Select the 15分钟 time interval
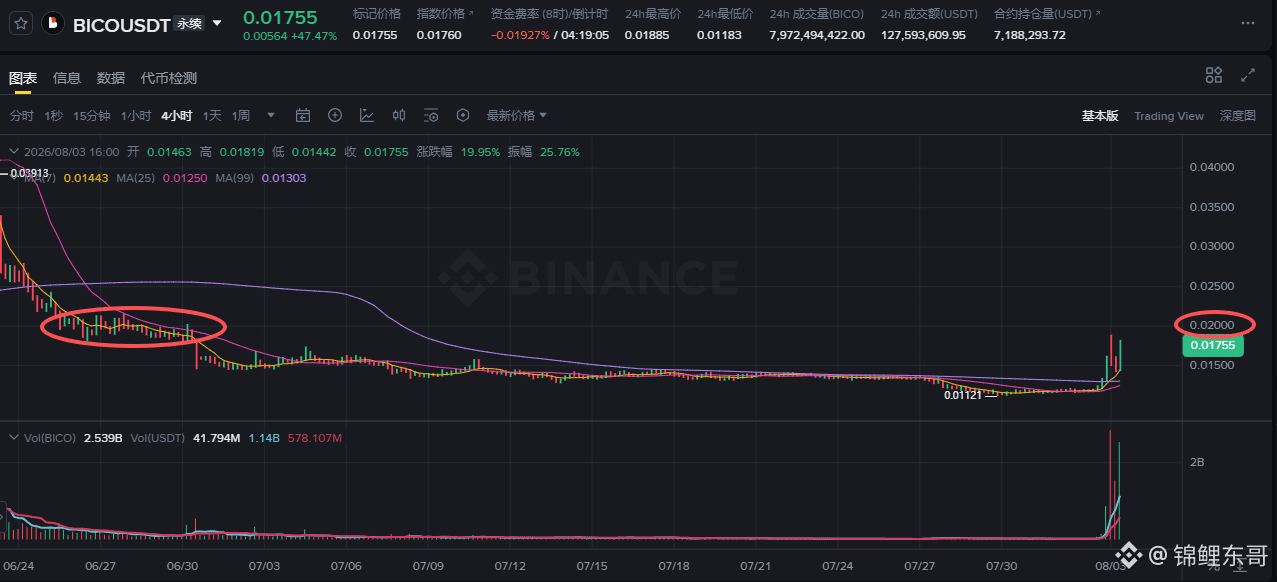Viewport: 1277px width, 582px height. [x=92, y=116]
